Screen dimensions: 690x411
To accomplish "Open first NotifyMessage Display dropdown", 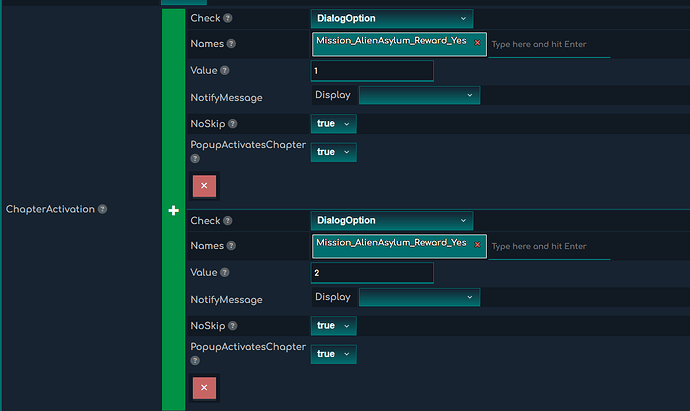I will point(419,95).
